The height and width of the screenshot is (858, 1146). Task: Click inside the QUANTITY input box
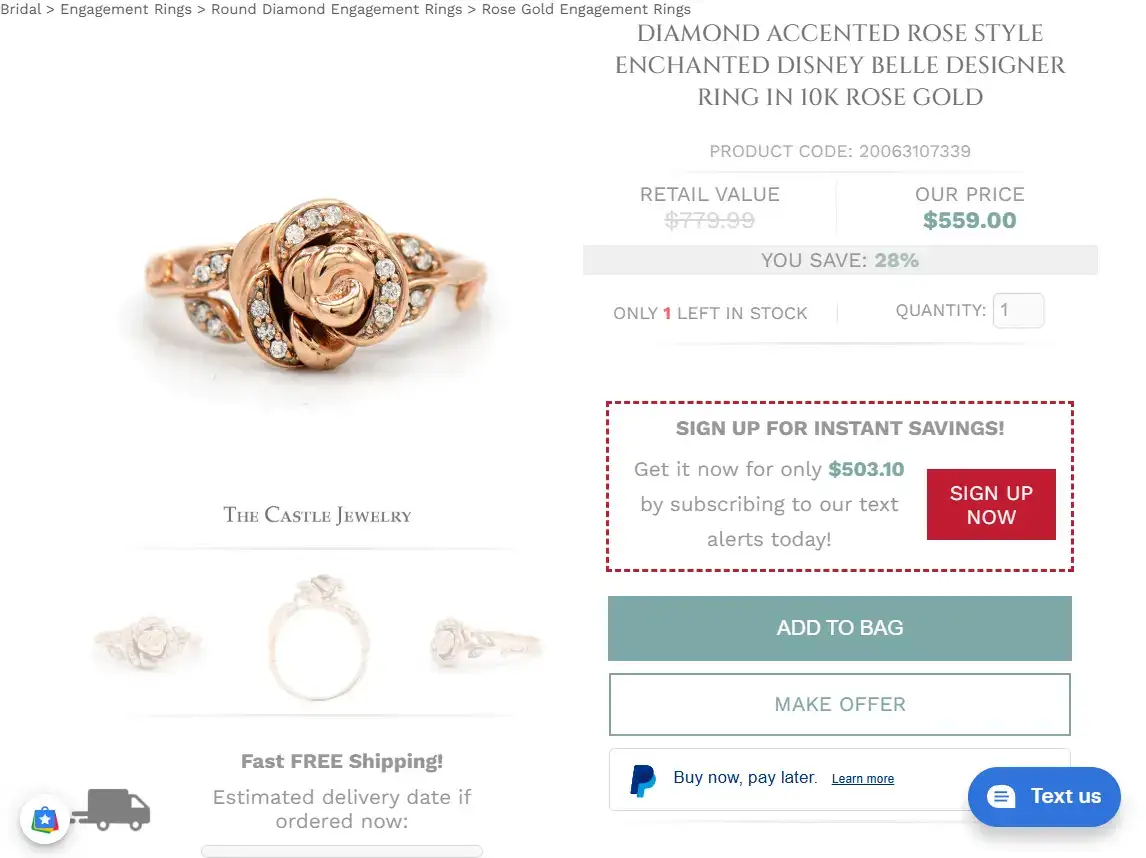1018,311
